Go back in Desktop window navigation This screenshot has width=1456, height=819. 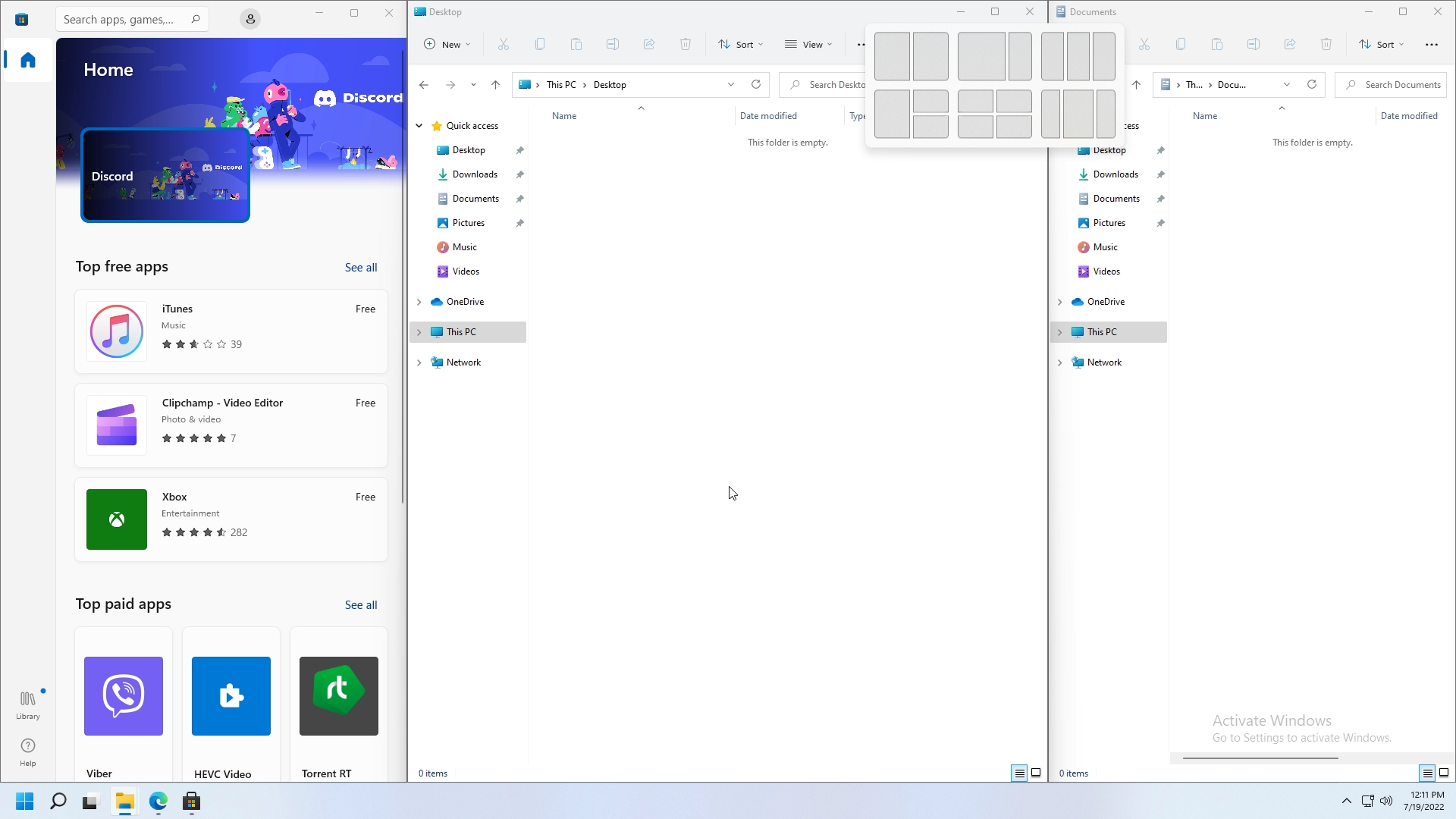[x=424, y=85]
